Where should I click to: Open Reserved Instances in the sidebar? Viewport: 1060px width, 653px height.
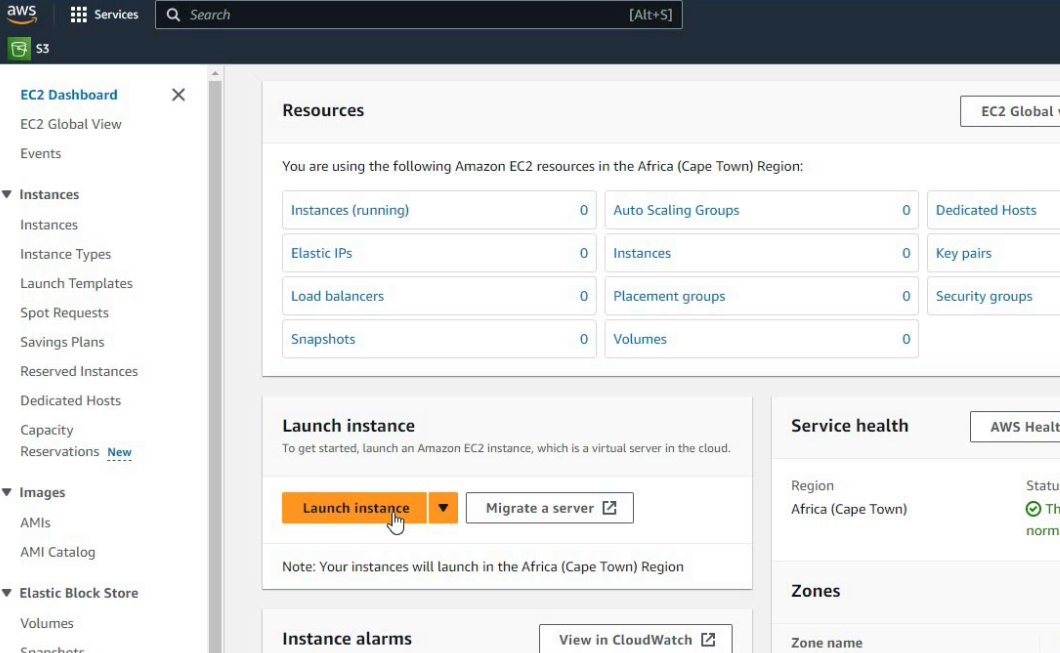(79, 371)
